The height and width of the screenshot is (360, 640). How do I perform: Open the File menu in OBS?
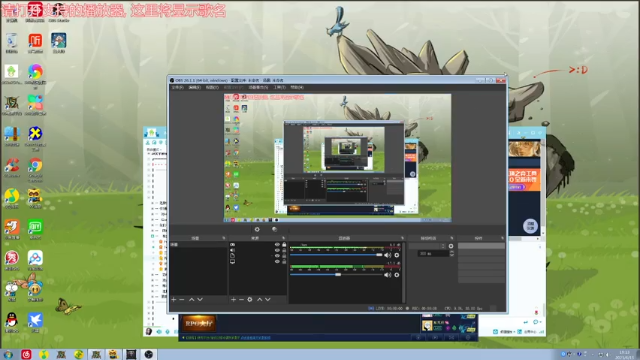tap(177, 87)
